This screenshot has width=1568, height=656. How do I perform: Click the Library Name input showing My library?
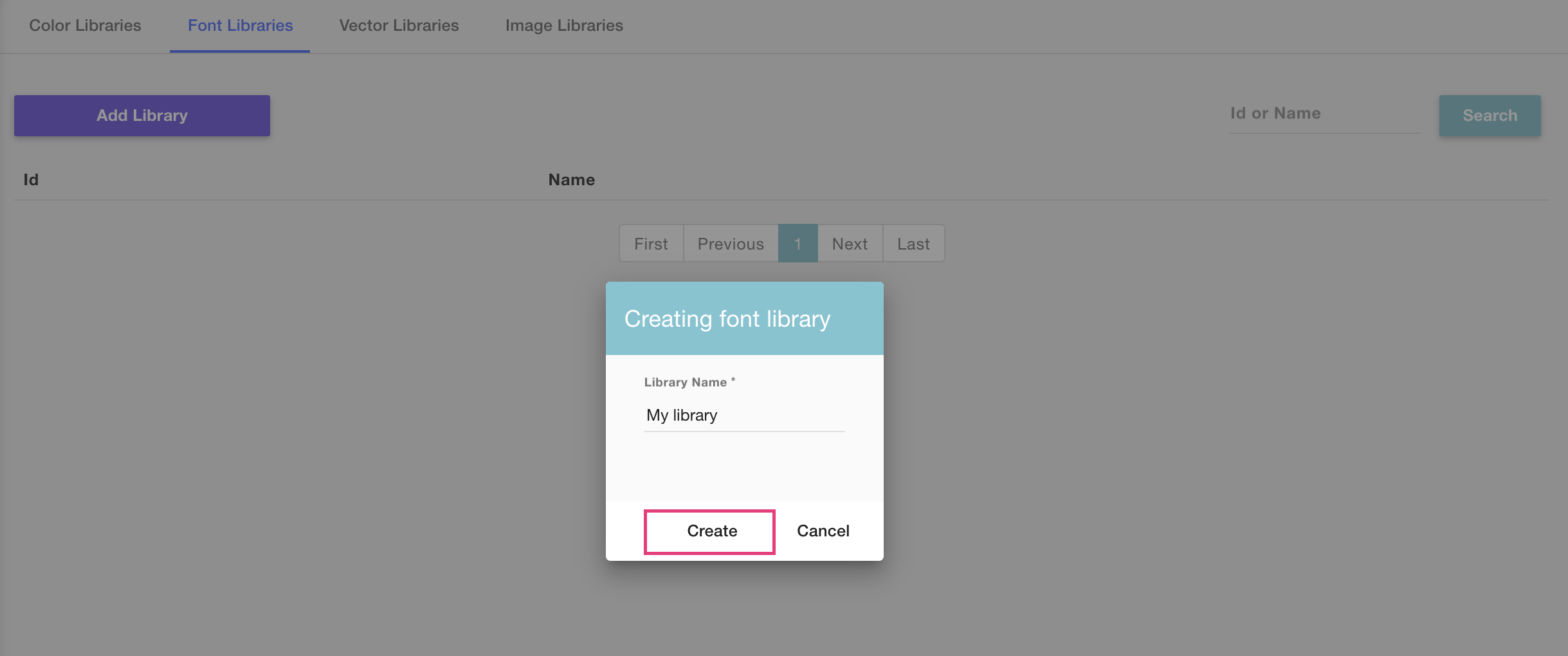pos(743,415)
